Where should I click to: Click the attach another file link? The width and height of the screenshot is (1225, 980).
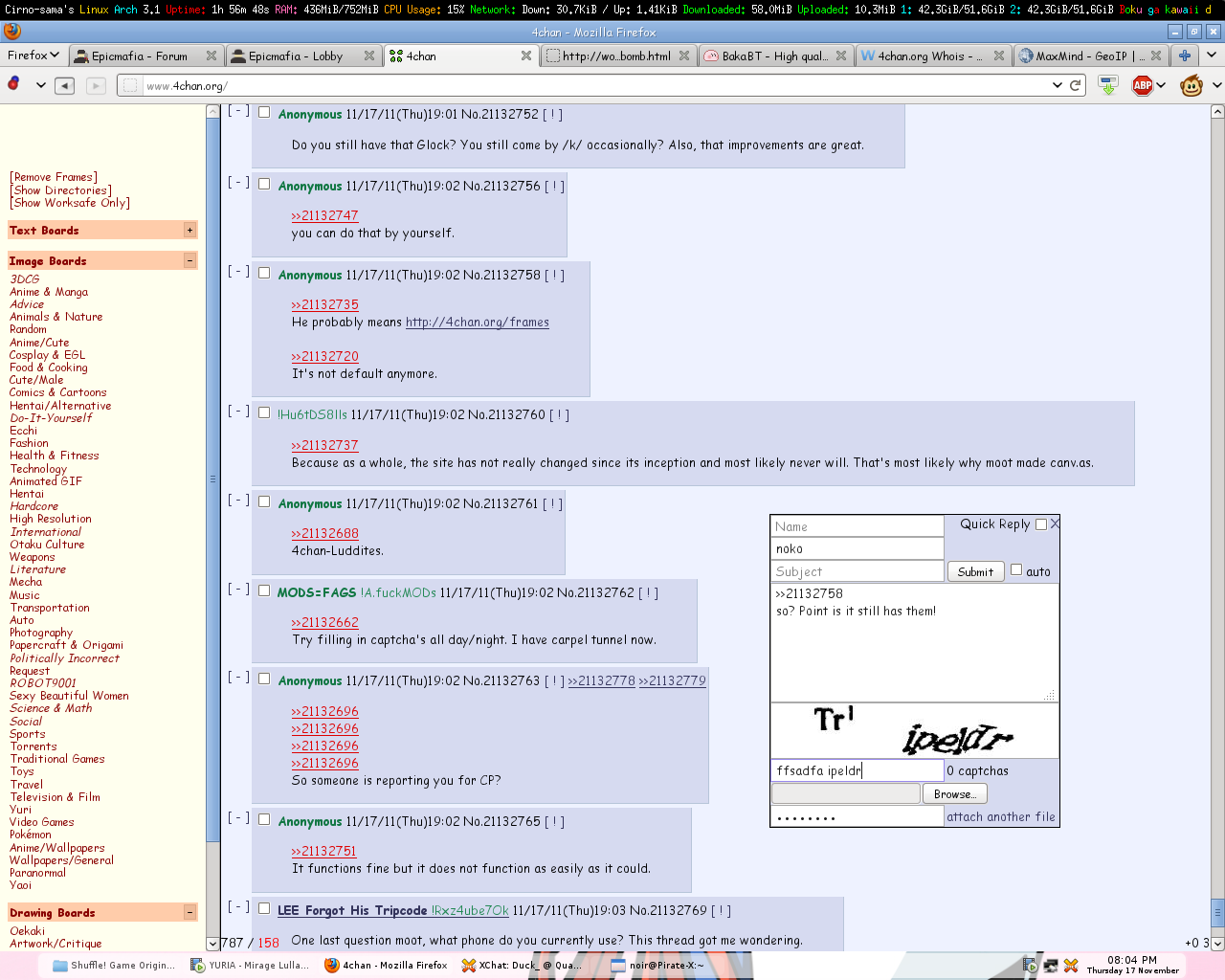pos(1001,816)
